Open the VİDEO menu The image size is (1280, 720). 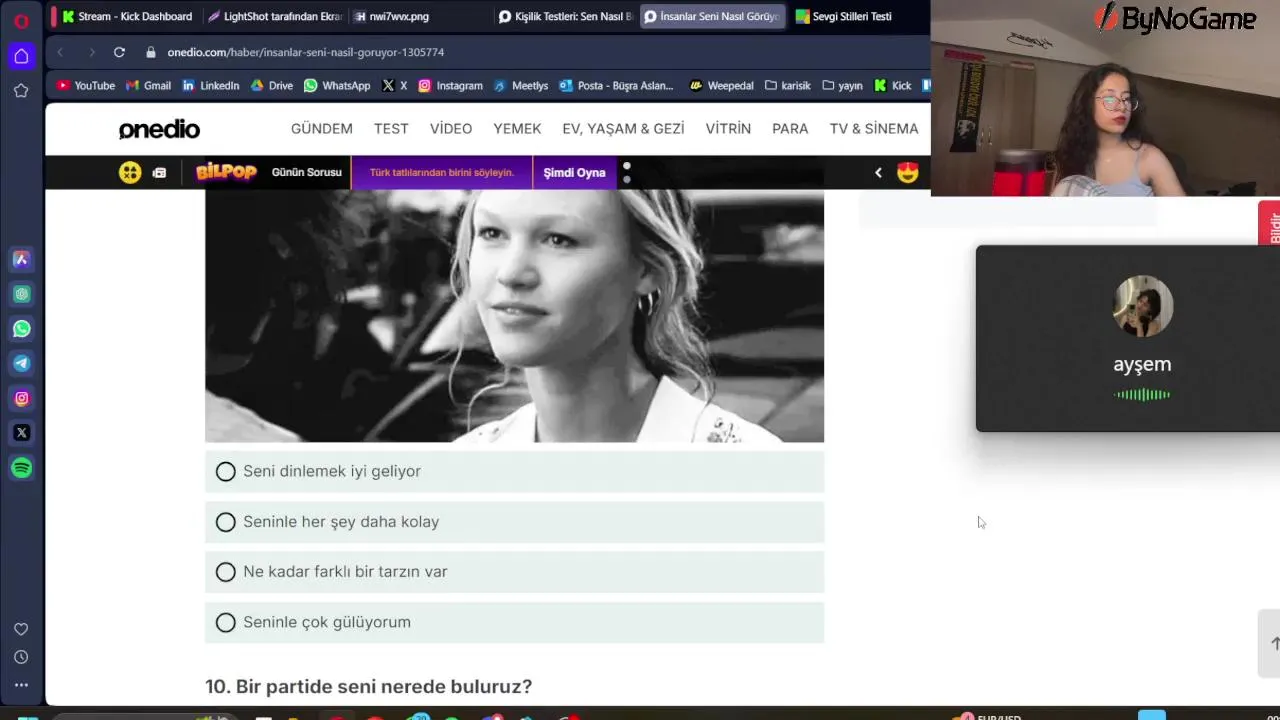(x=451, y=129)
